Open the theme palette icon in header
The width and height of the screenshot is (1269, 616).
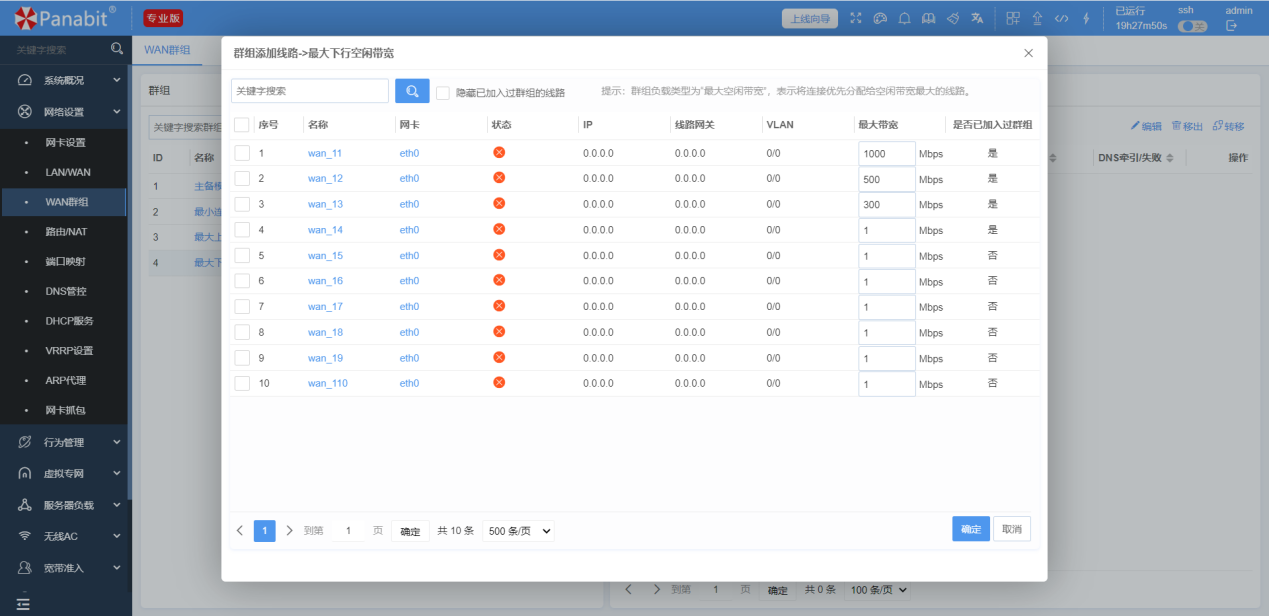click(880, 18)
